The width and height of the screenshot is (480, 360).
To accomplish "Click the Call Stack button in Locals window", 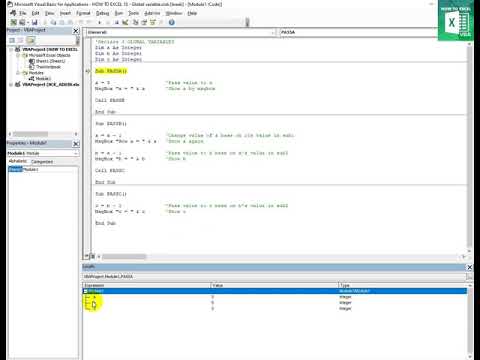I will pos(469,277).
